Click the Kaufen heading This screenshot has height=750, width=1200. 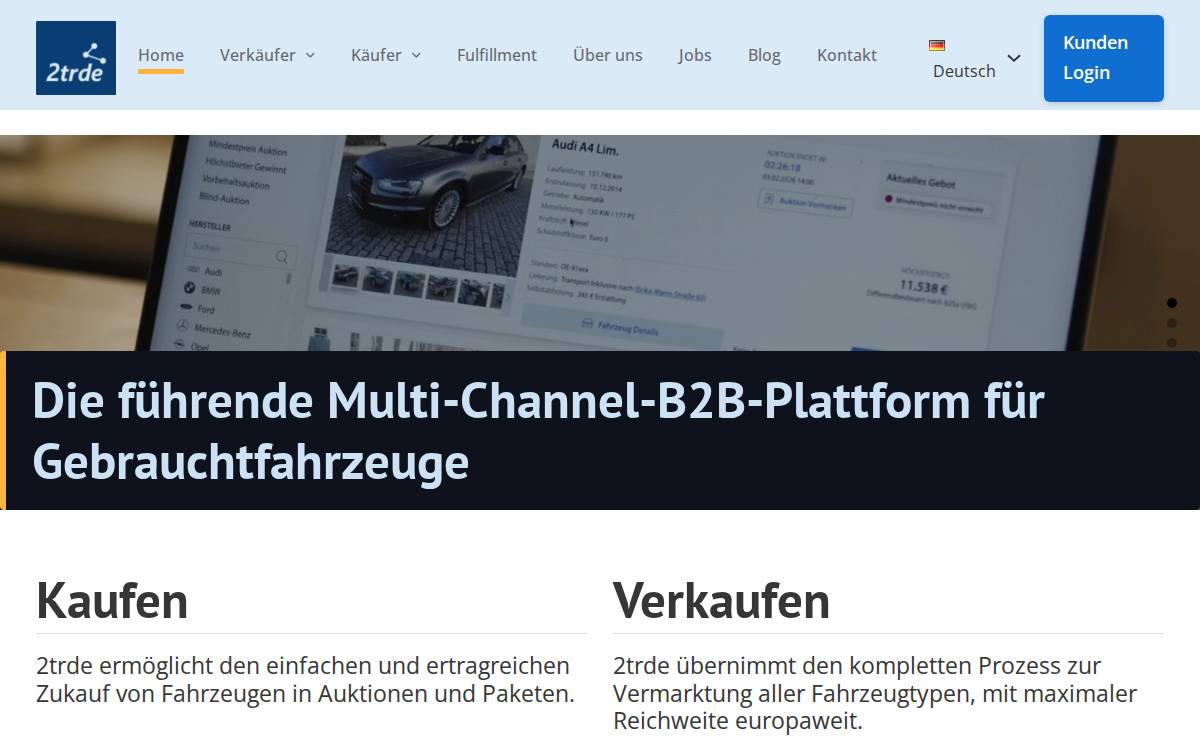pos(112,600)
